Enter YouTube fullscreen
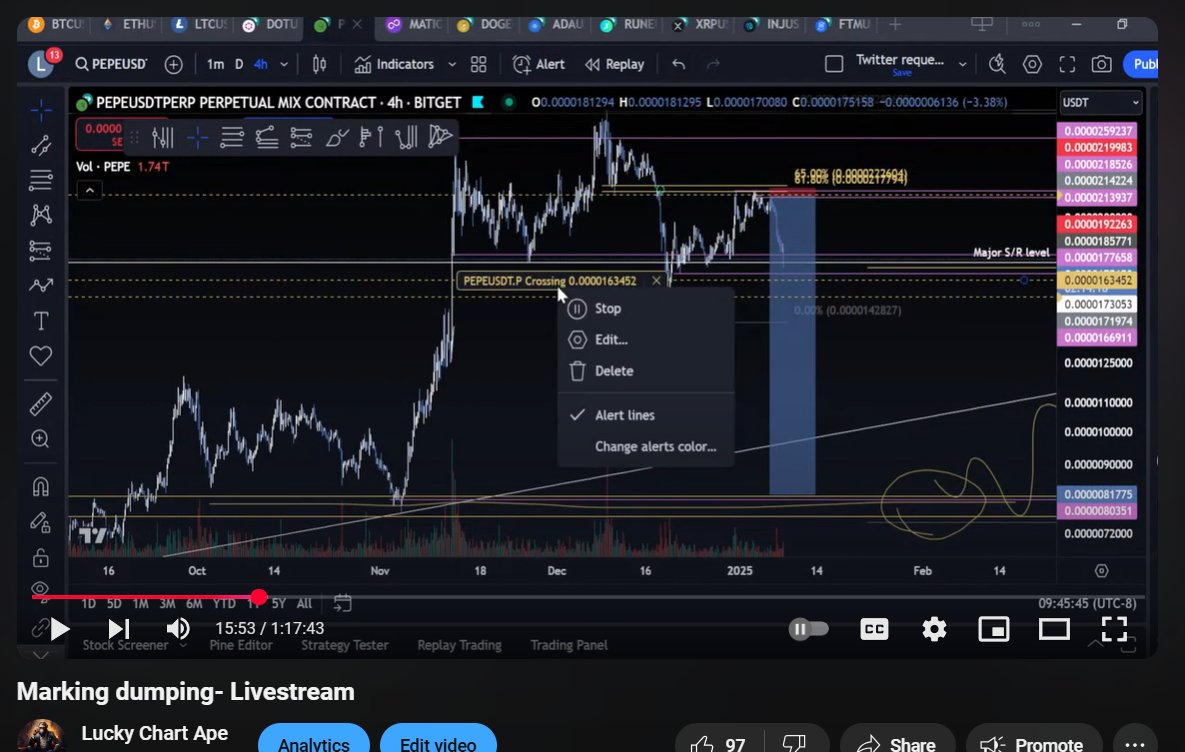The height and width of the screenshot is (752, 1185). 1114,629
